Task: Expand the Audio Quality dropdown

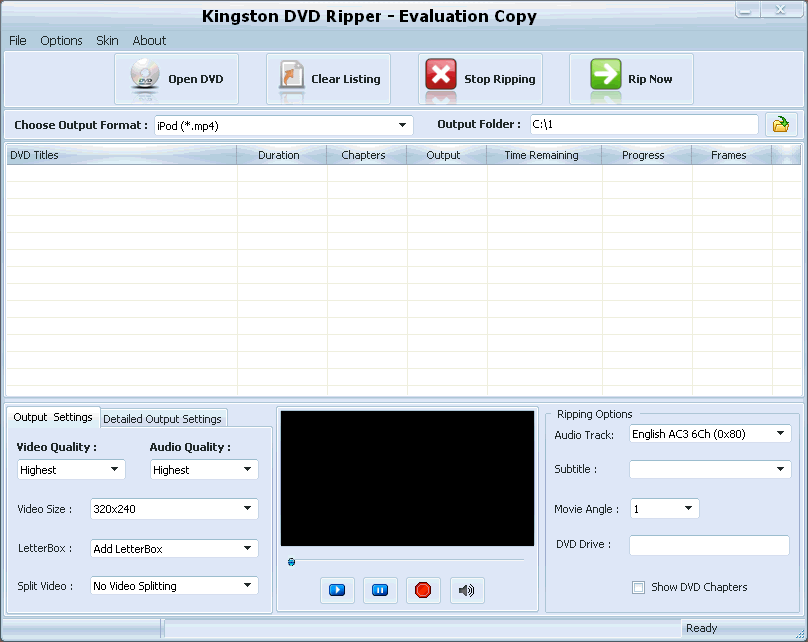Action: (x=204, y=469)
